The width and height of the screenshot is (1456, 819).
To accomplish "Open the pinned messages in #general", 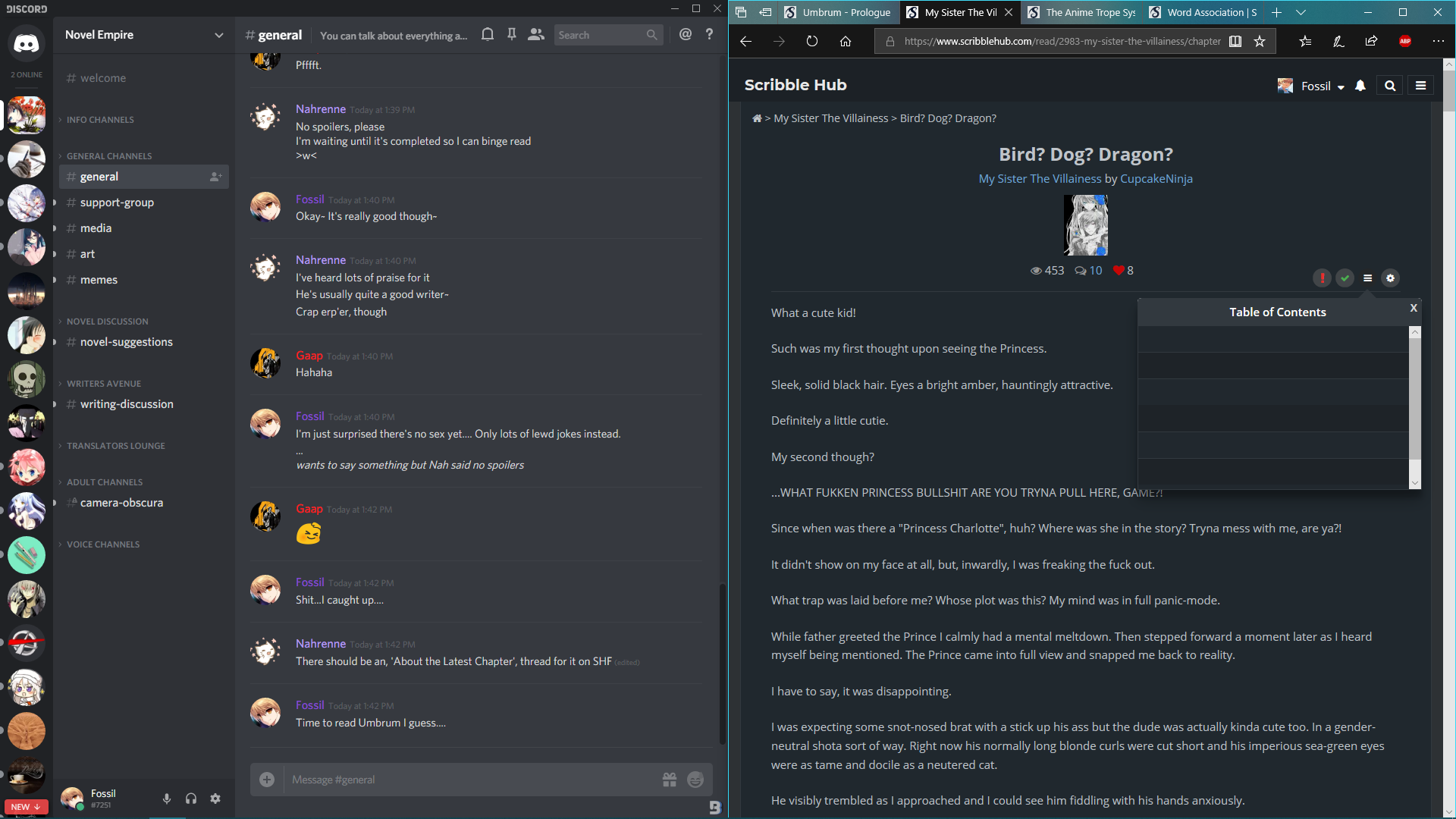I will pyautogui.click(x=512, y=34).
